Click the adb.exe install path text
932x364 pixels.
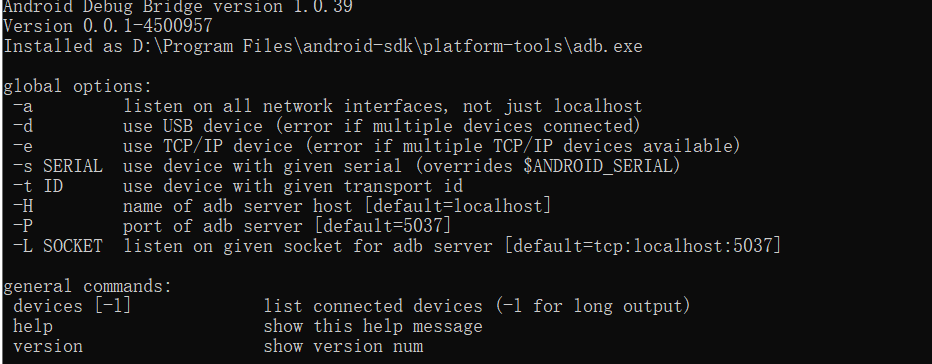pos(388,46)
